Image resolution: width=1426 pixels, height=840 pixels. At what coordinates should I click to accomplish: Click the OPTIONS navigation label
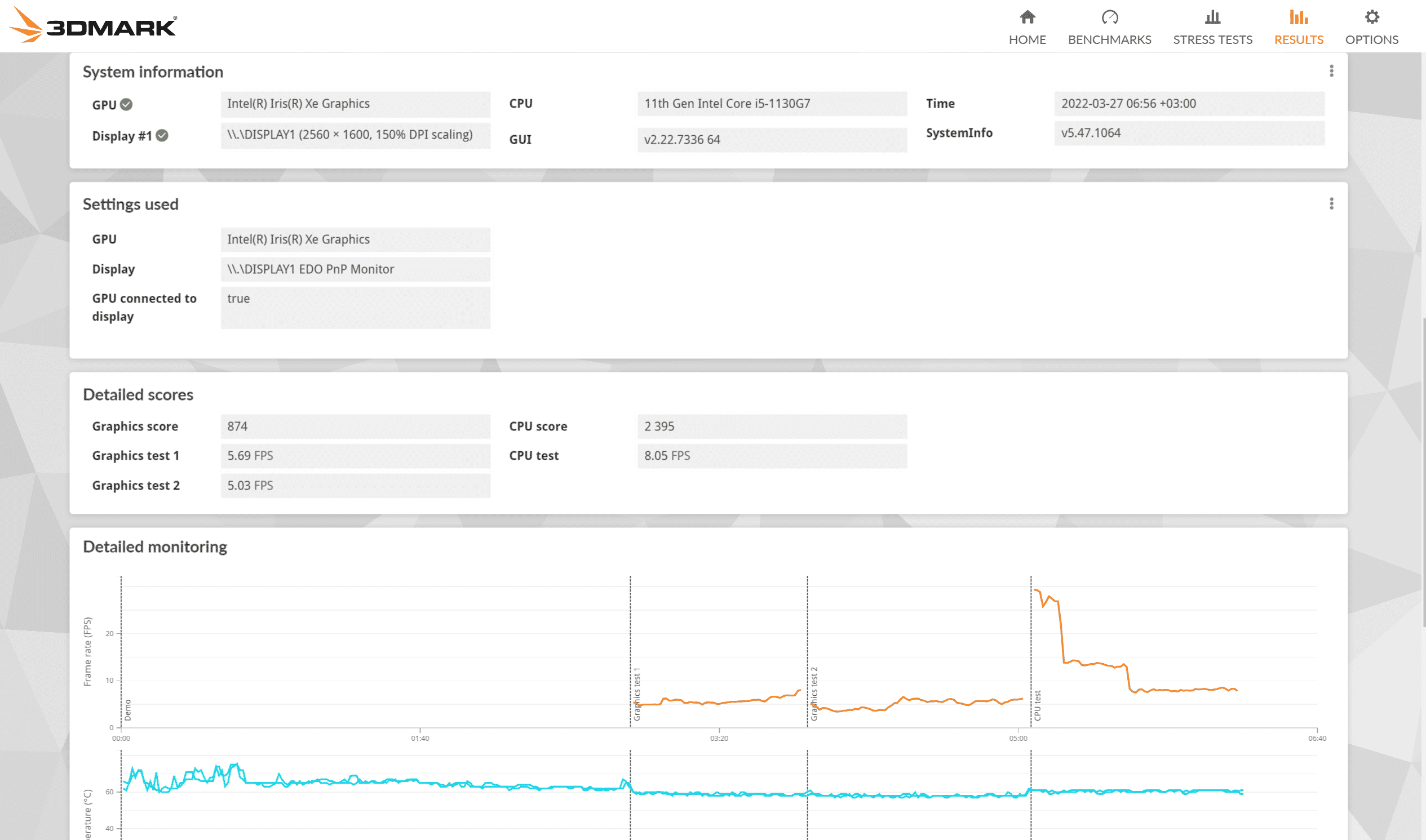(x=1371, y=39)
